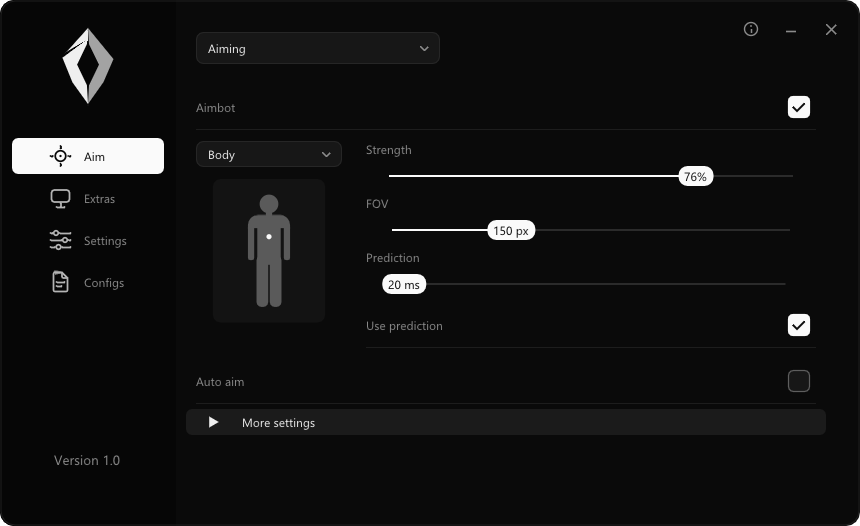Uncheck the Use prediction checkbox
The width and height of the screenshot is (860, 526).
coord(799,325)
